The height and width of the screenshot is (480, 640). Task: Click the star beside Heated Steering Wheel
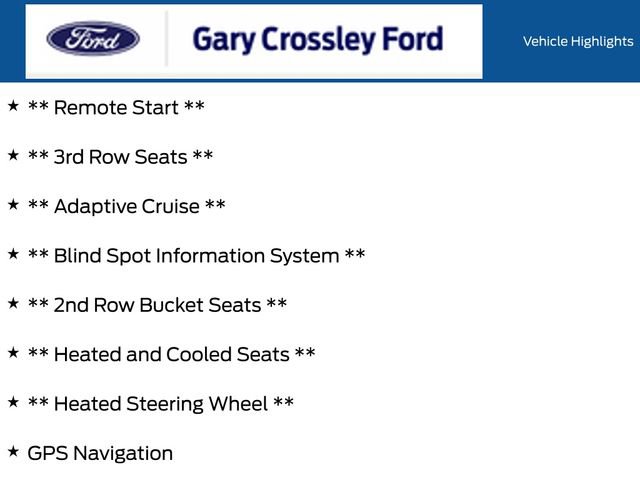(13, 402)
